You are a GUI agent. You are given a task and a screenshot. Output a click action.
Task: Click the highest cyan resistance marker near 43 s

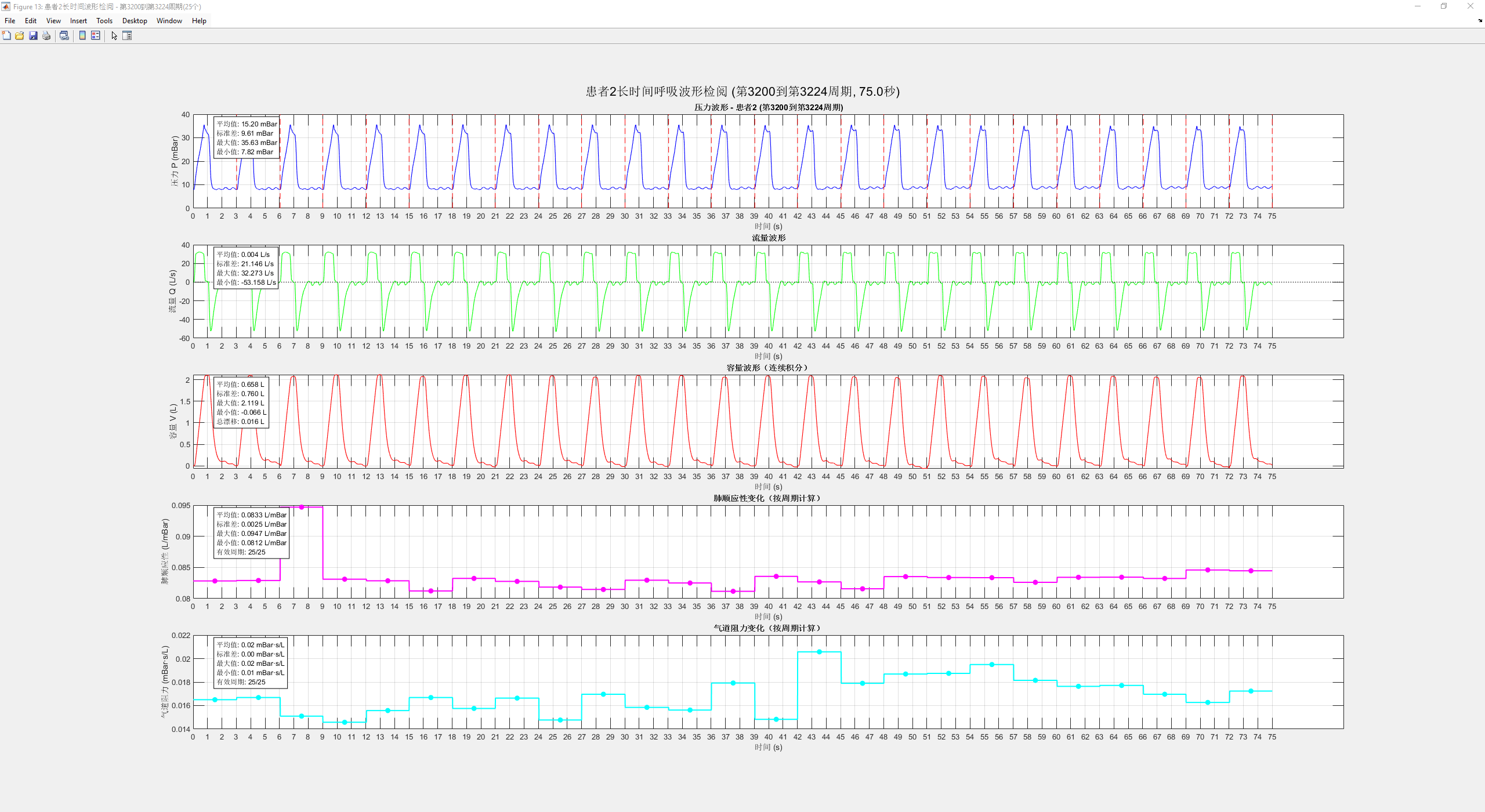click(819, 652)
